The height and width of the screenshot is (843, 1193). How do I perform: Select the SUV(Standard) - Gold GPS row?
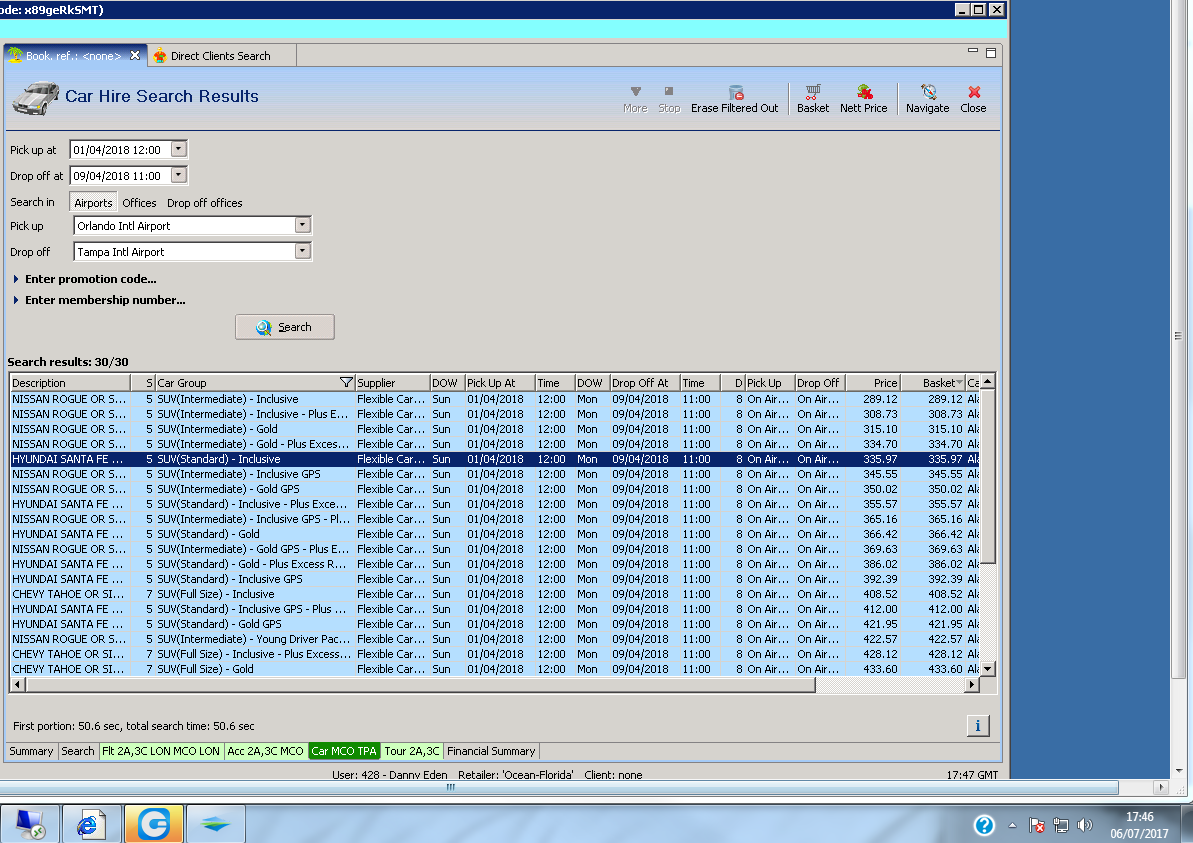point(495,624)
